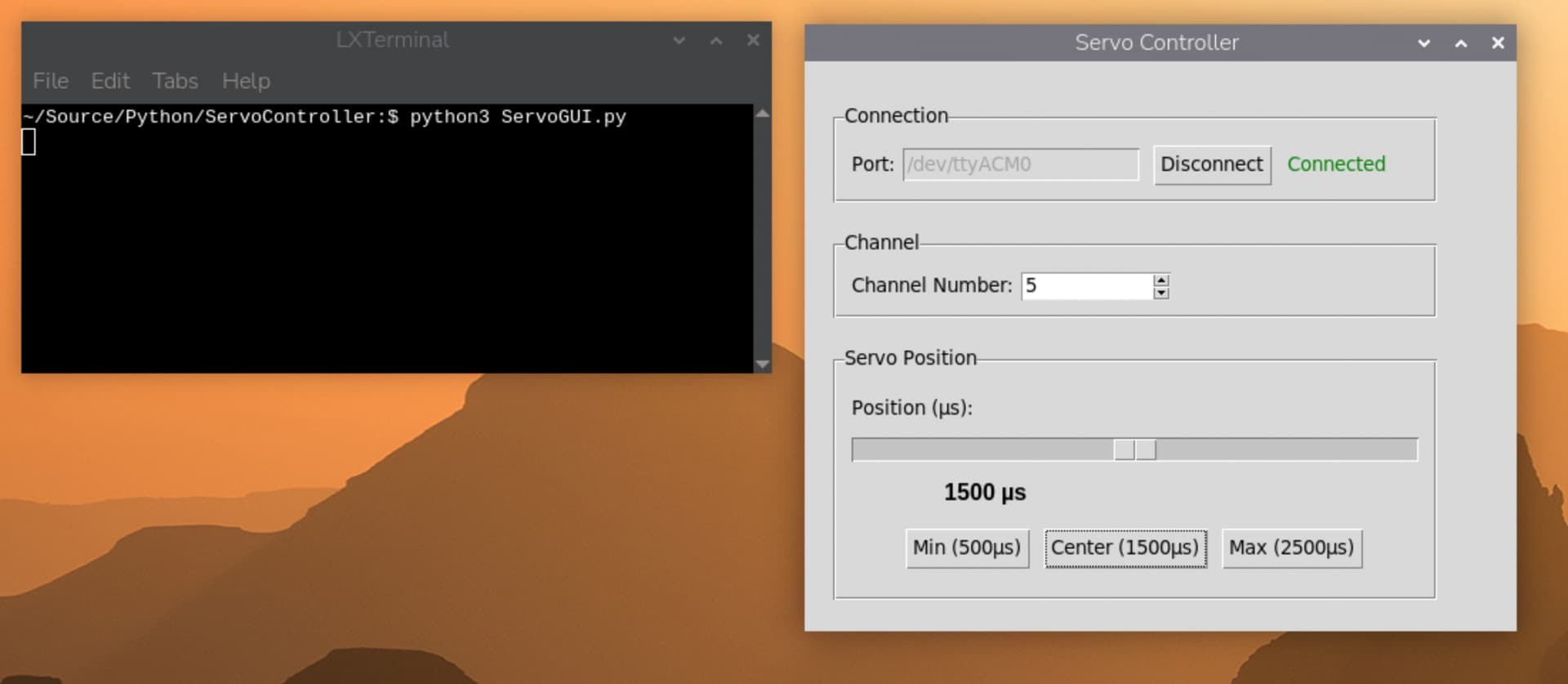Maximize the Servo Controller window

click(1460, 43)
